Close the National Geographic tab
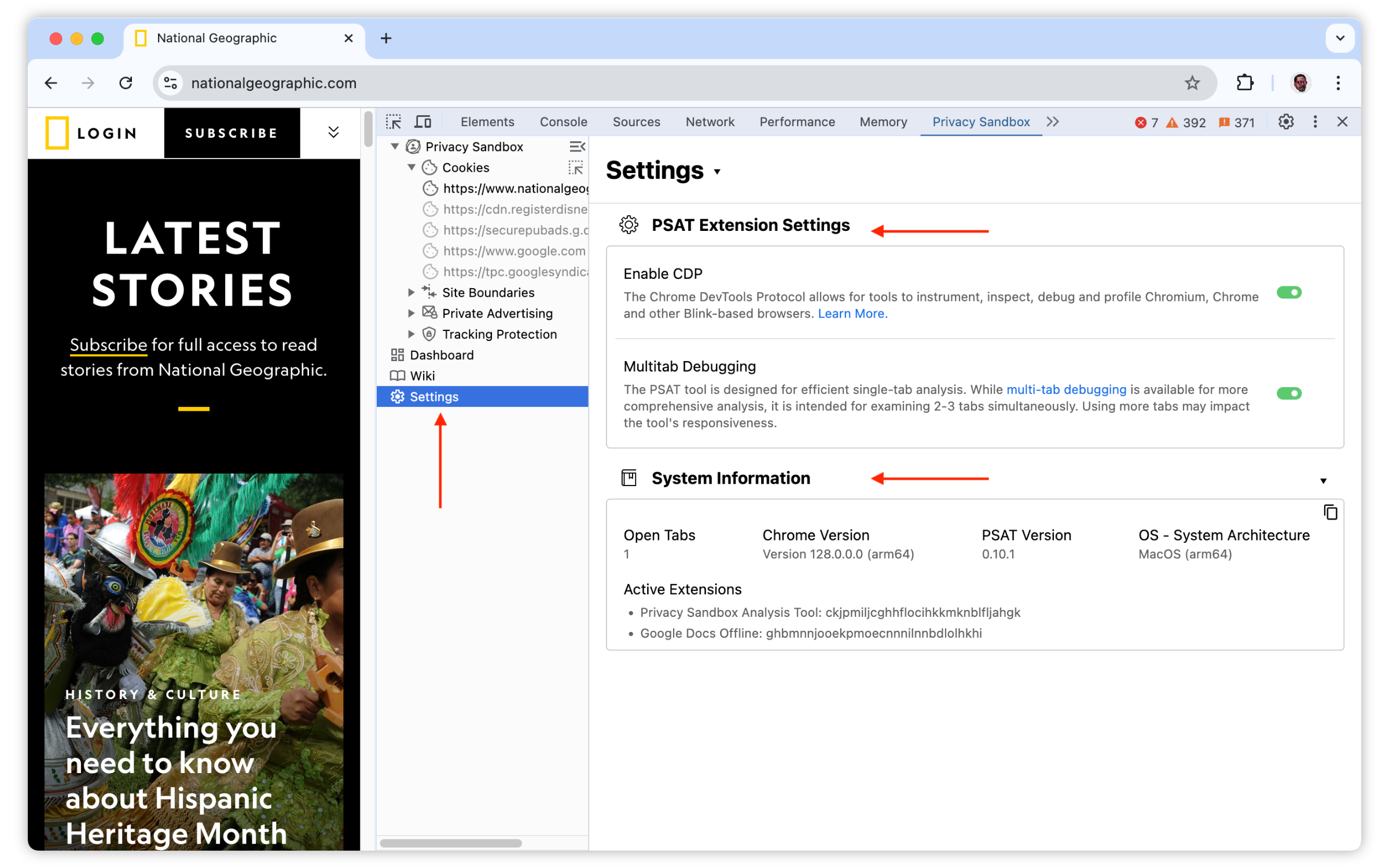The height and width of the screenshot is (868, 1389). pyautogui.click(x=348, y=38)
